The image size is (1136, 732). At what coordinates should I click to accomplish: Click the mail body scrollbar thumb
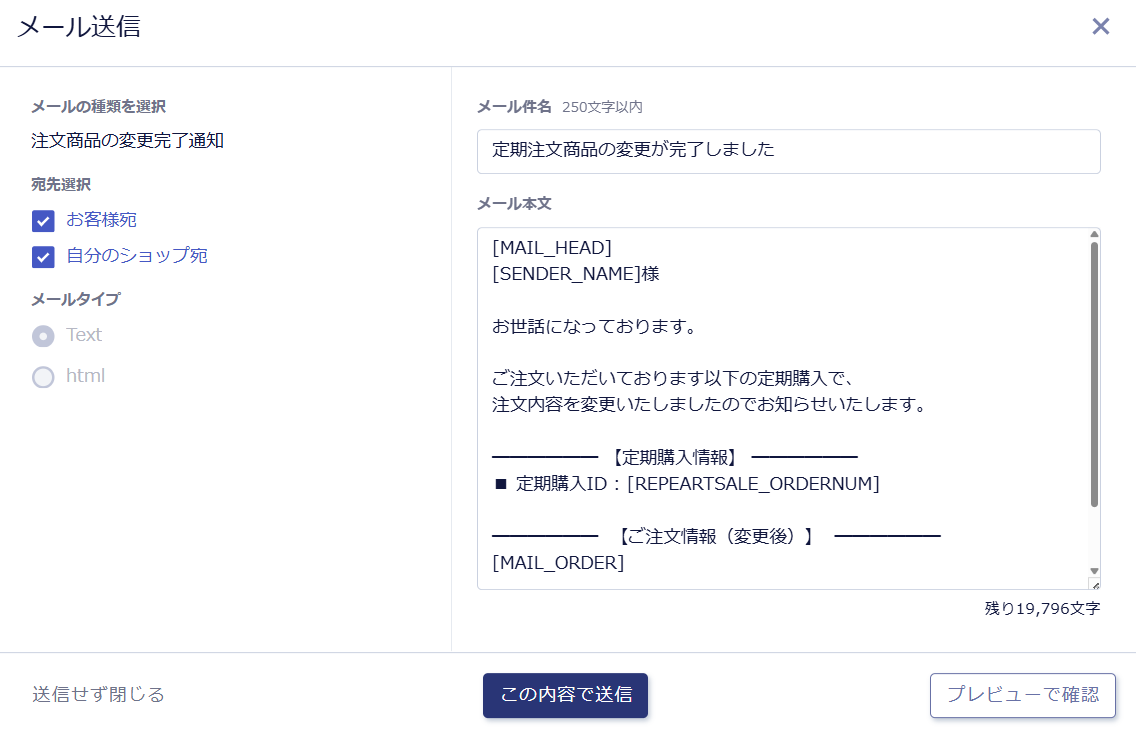point(1094,370)
